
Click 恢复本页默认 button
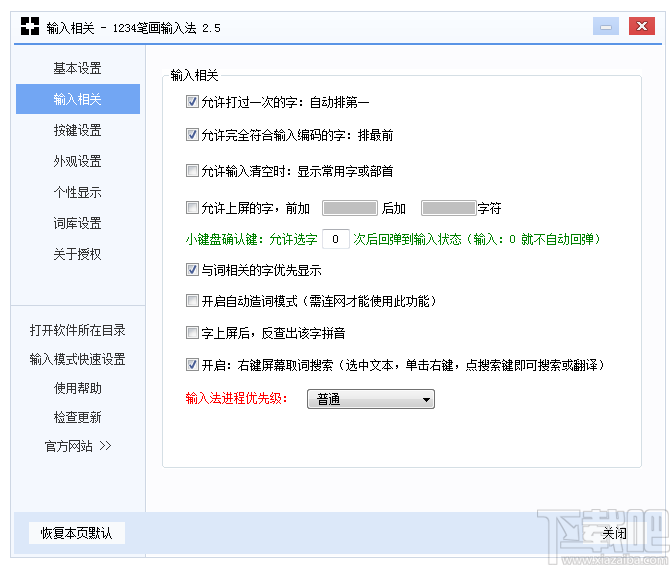(x=77, y=533)
